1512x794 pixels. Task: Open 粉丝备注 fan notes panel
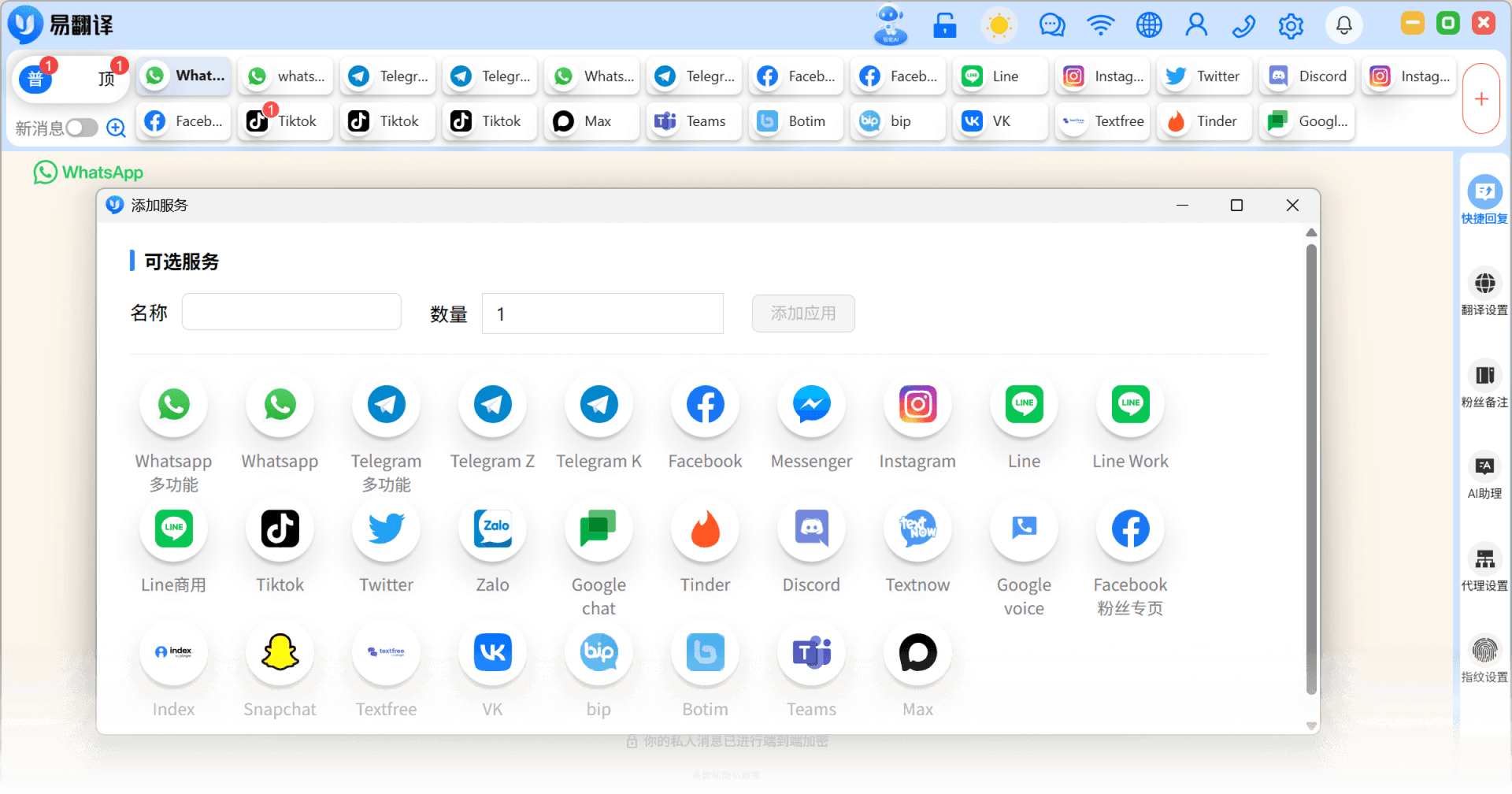[1484, 384]
